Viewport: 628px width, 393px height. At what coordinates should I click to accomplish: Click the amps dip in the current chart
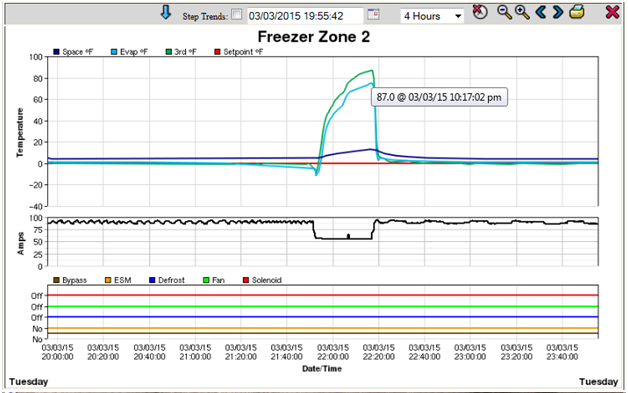(x=343, y=239)
